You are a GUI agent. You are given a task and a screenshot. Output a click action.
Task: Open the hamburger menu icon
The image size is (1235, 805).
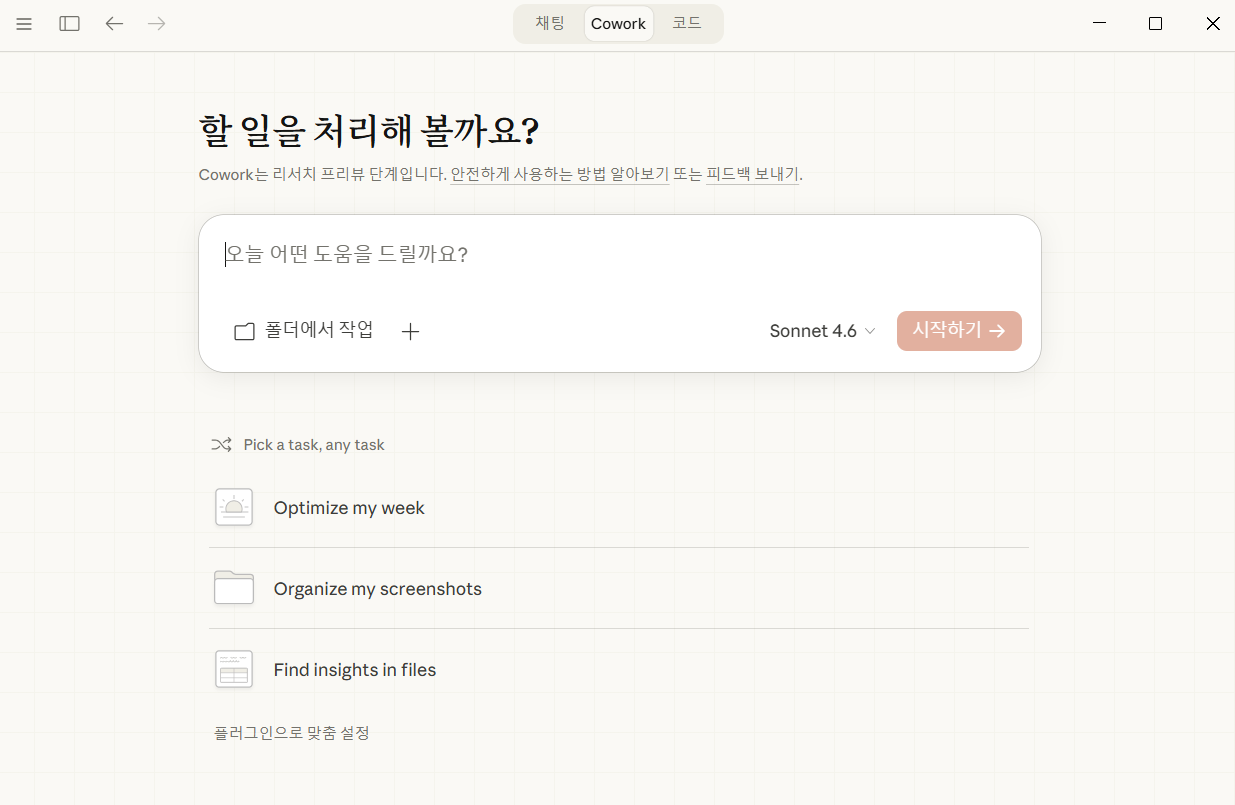tap(24, 24)
